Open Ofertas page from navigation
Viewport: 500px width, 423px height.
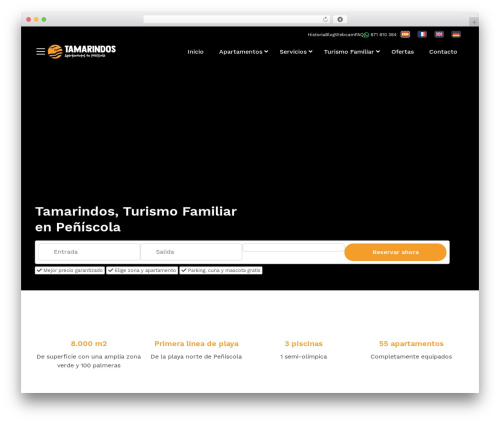click(x=402, y=52)
